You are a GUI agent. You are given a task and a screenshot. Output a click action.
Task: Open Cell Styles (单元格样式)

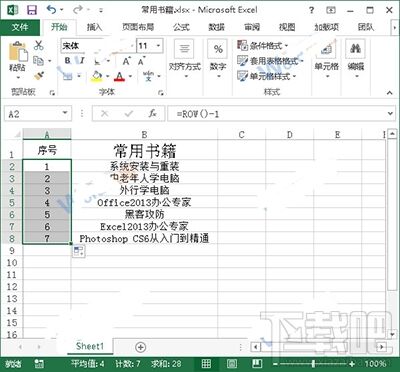(267, 76)
